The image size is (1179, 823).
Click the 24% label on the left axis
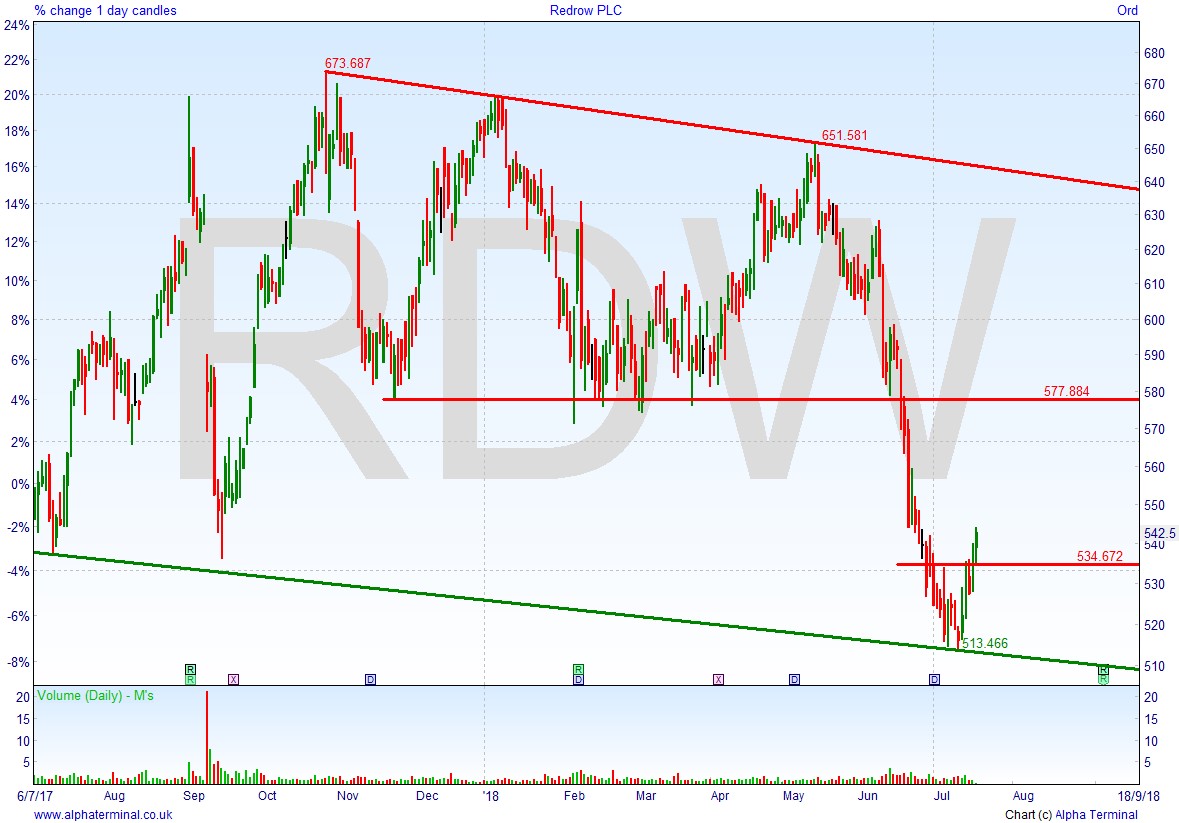(17, 25)
